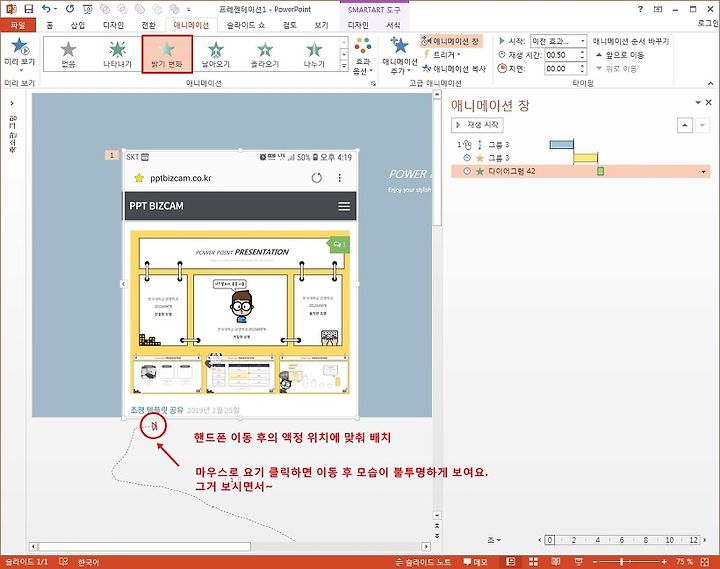Viewport: 720px width, 569px height.
Task: Click 로그인 sign in link
Action: [x=708, y=23]
